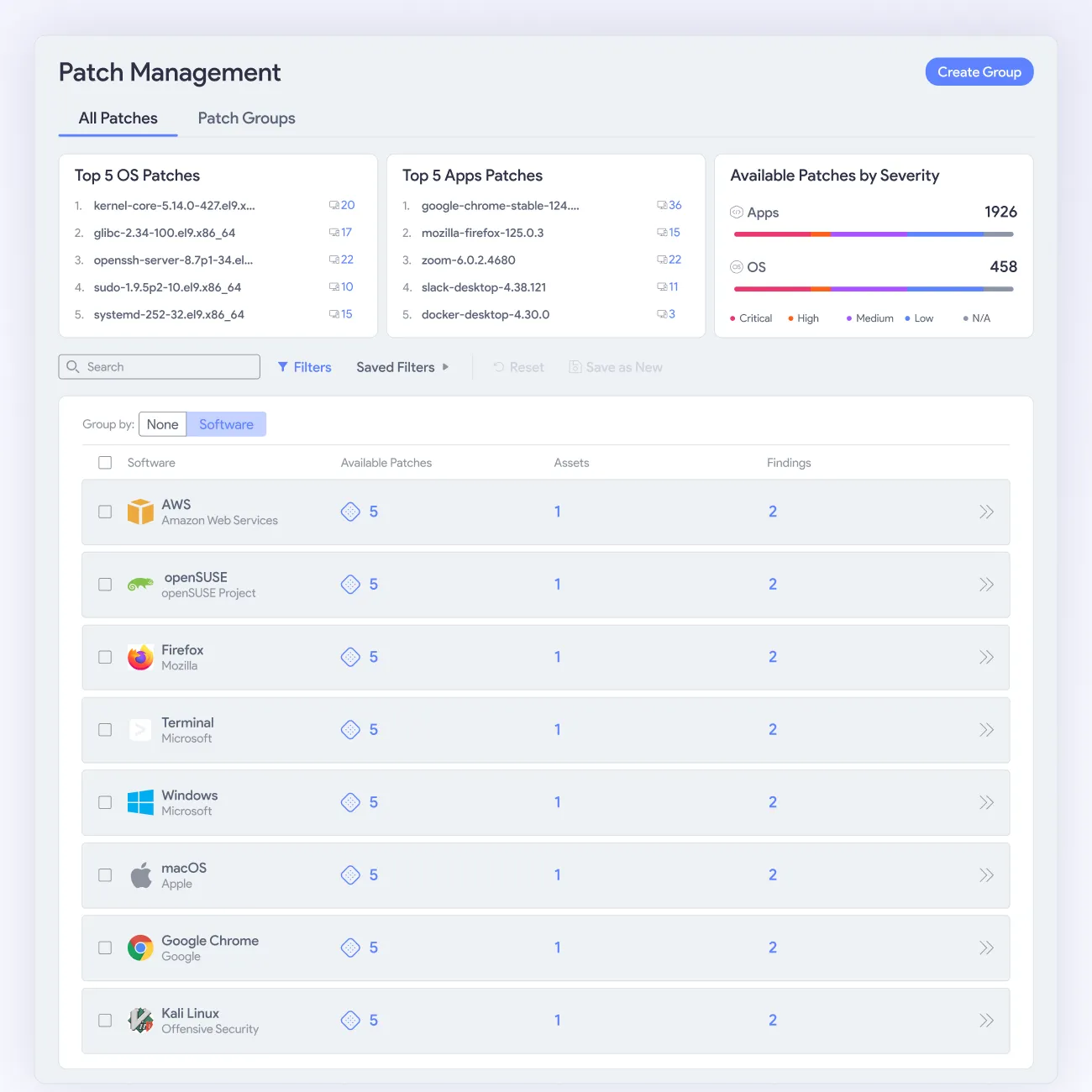Click the magnifier icon in the search box
Viewport: 1092px width, 1092px height.
73,367
